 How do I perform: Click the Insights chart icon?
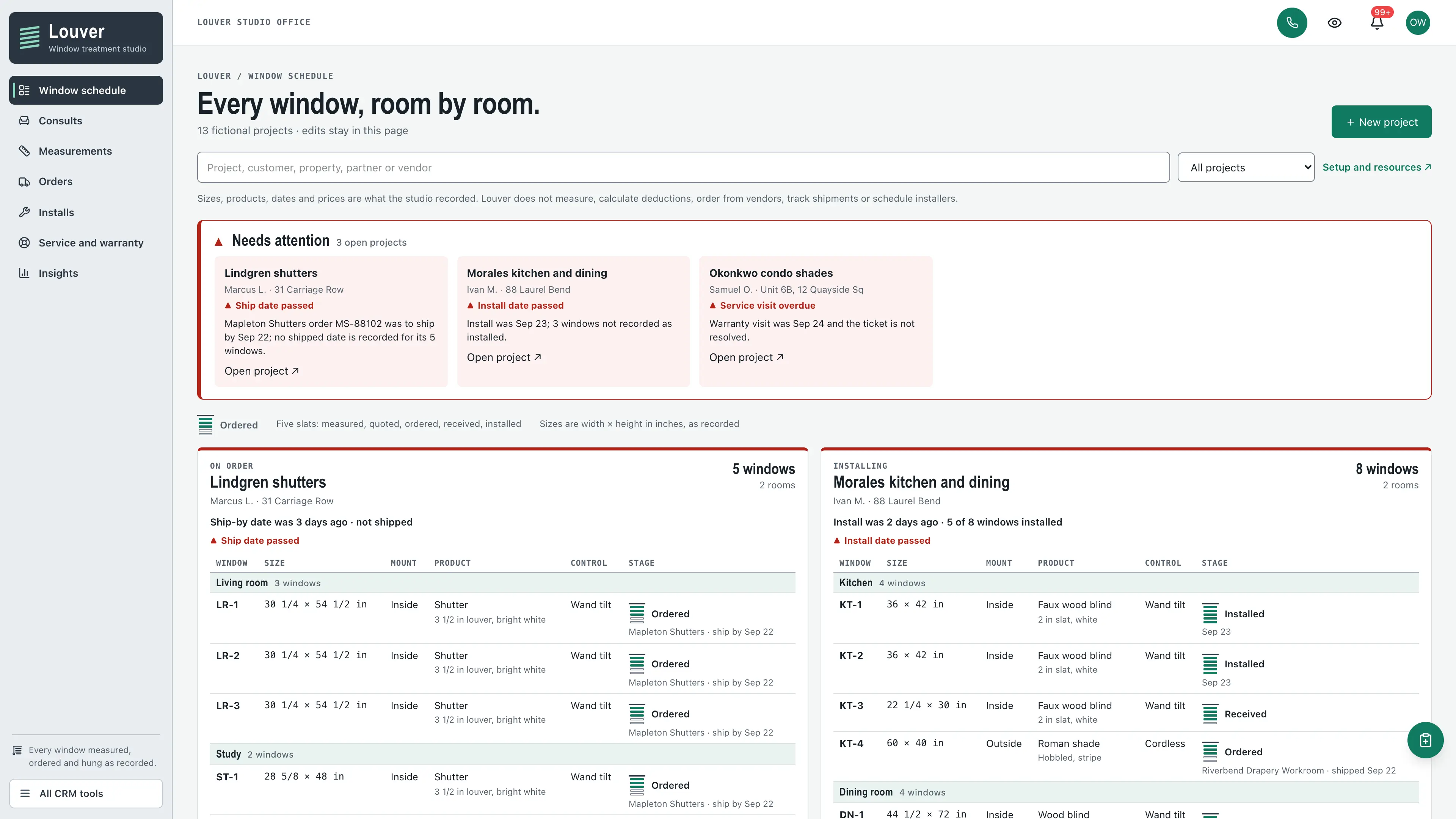tap(24, 273)
